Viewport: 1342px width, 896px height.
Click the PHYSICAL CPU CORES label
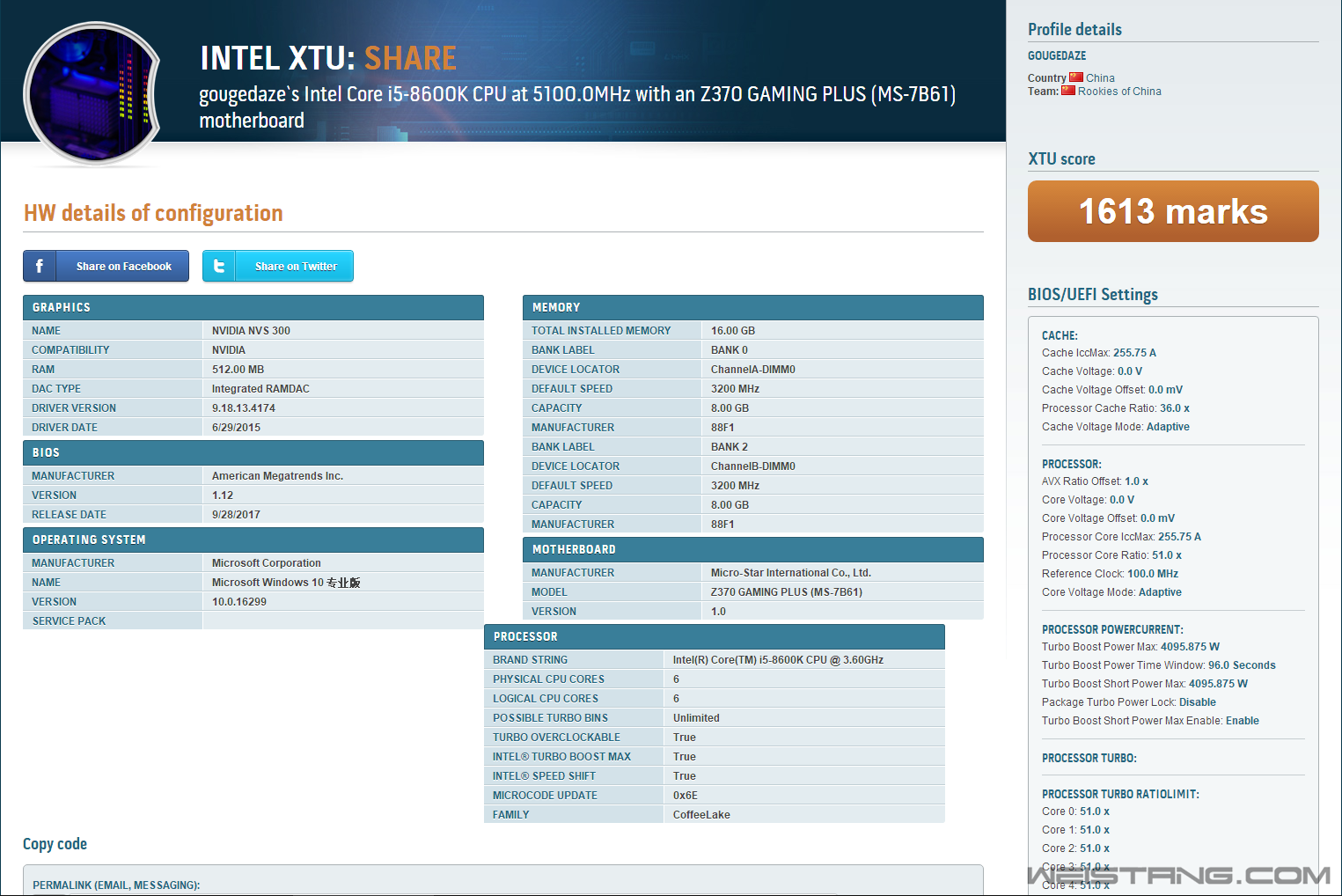click(548, 679)
